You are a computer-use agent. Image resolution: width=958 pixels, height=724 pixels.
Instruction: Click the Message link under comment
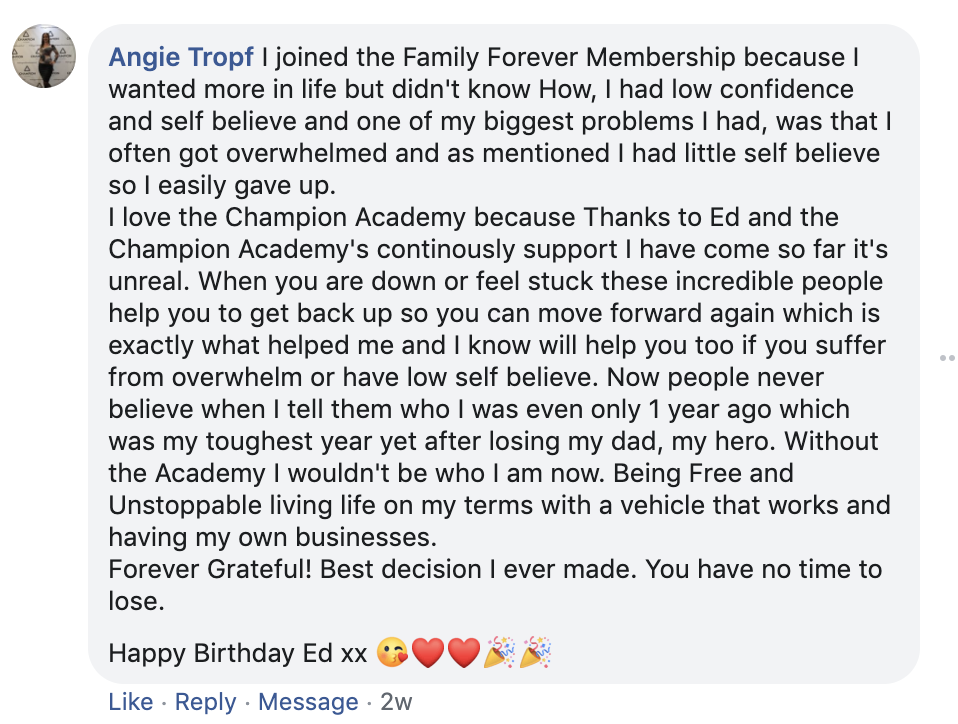(x=308, y=702)
